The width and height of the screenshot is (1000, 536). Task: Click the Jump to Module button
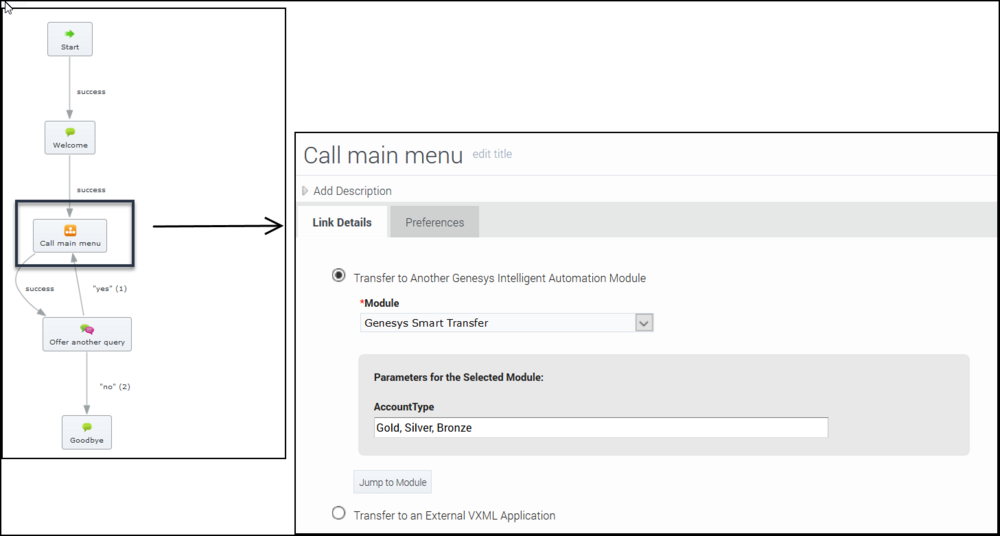point(393,482)
